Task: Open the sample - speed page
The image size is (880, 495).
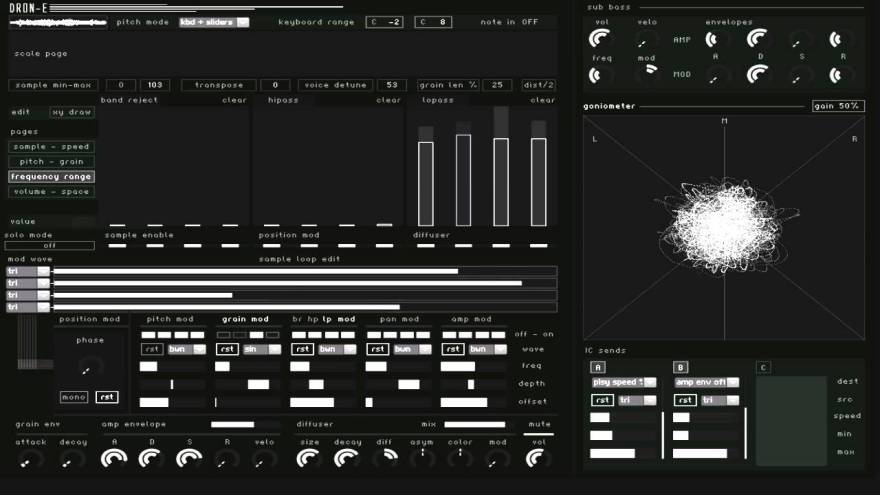Action: click(51, 146)
